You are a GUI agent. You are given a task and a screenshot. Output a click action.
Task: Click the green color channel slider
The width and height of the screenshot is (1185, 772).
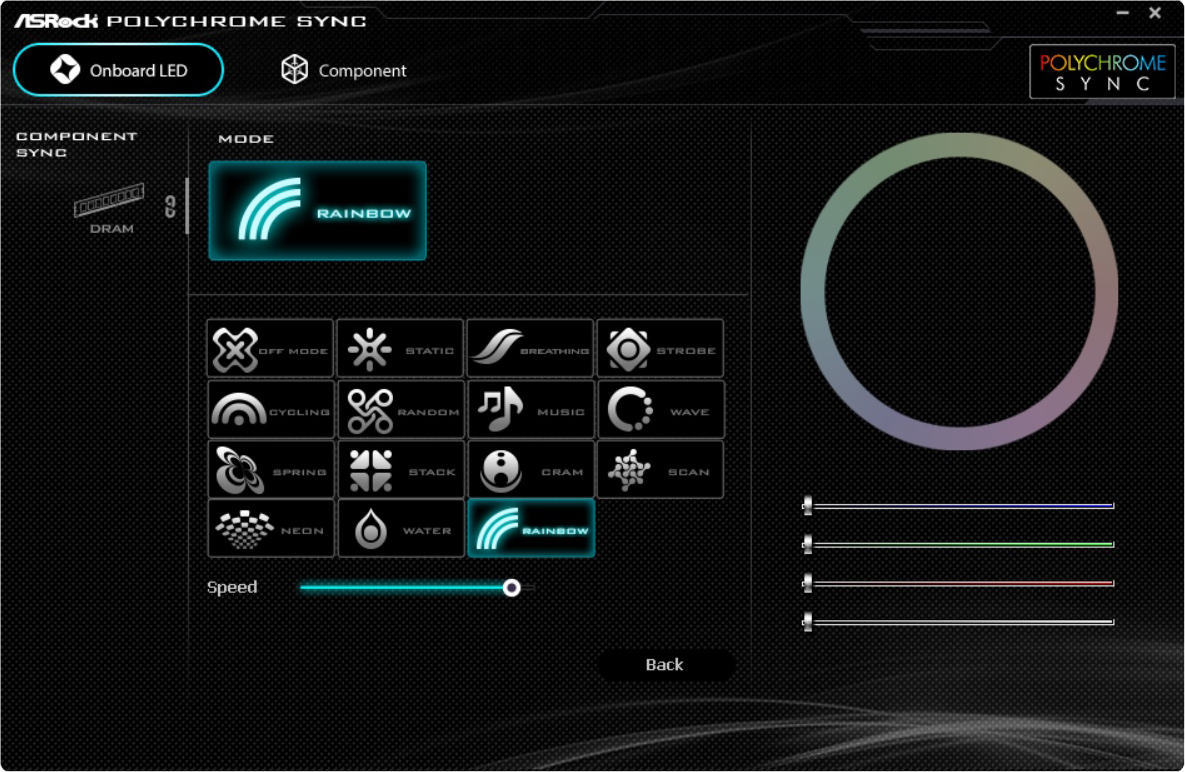958,544
